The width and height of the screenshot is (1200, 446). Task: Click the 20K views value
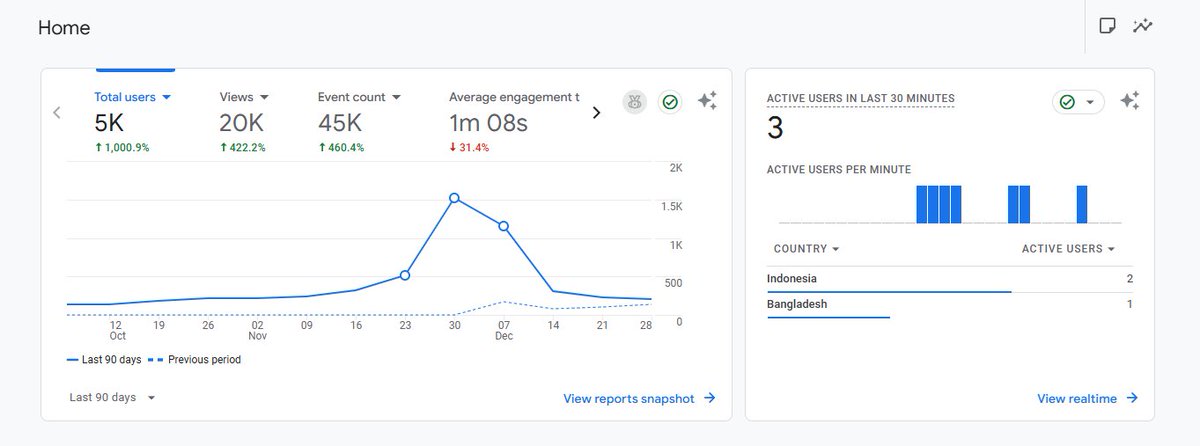[x=242, y=124]
